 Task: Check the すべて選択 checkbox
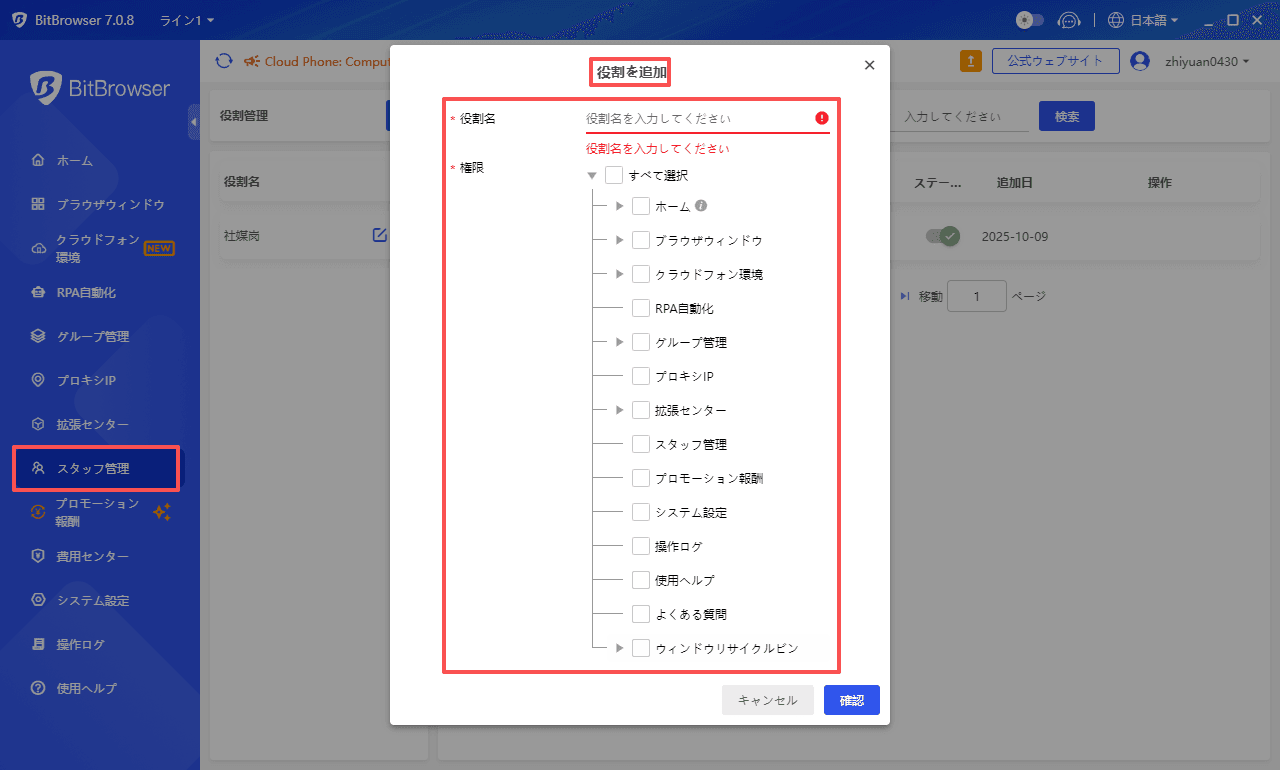click(615, 174)
